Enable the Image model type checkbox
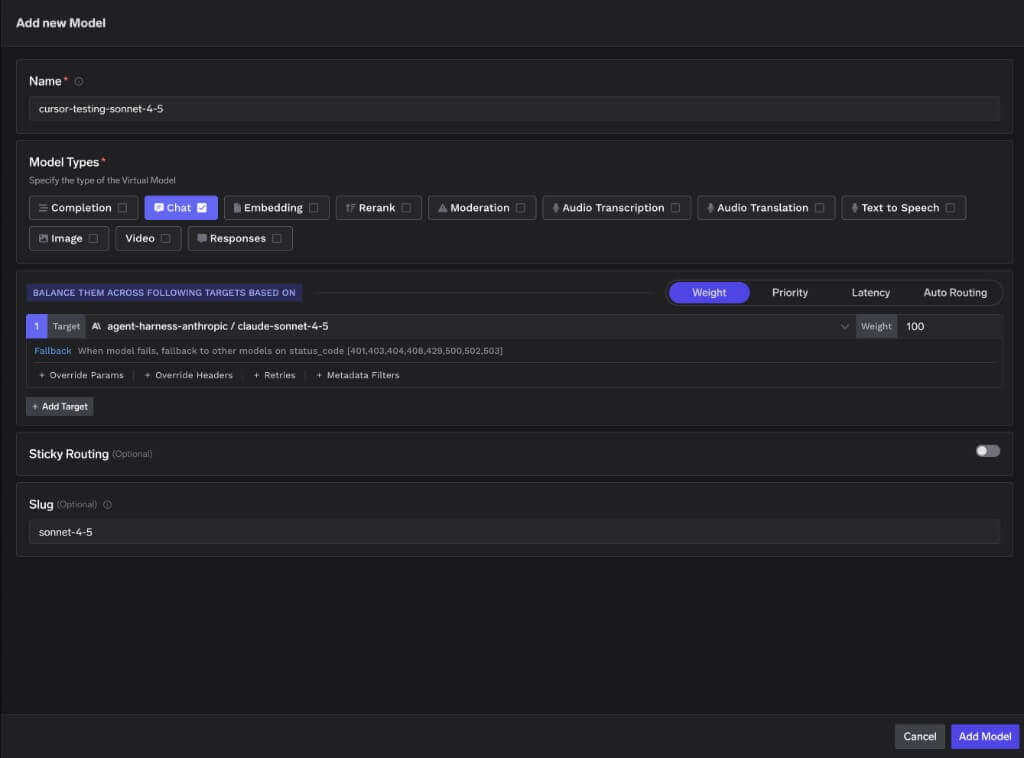 [x=93, y=238]
